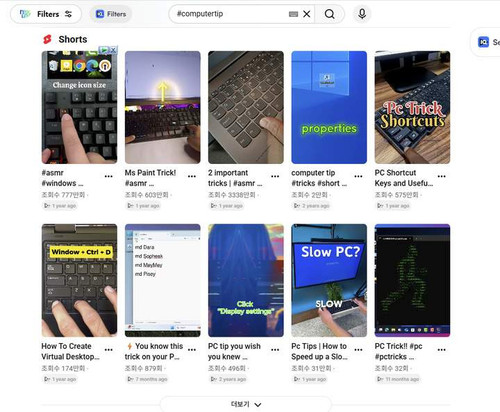Start voice search with the microphone icon
Image resolution: width=500 pixels, height=412 pixels.
coord(362,14)
